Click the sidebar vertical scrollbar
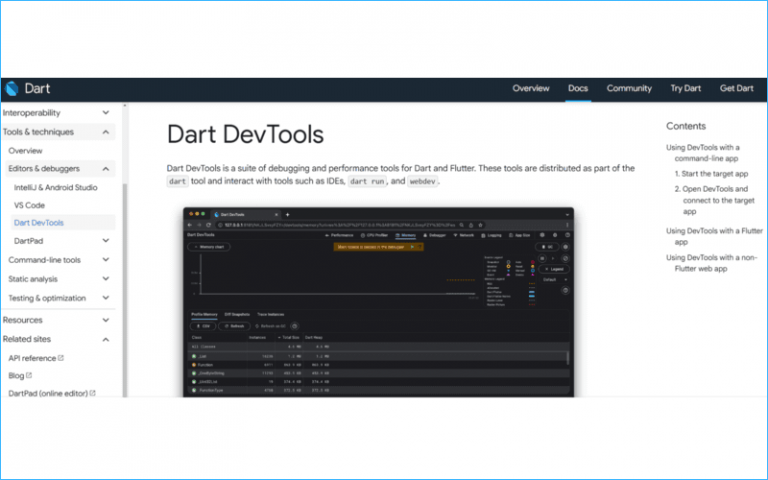This screenshot has height=480, width=768. pos(124,290)
